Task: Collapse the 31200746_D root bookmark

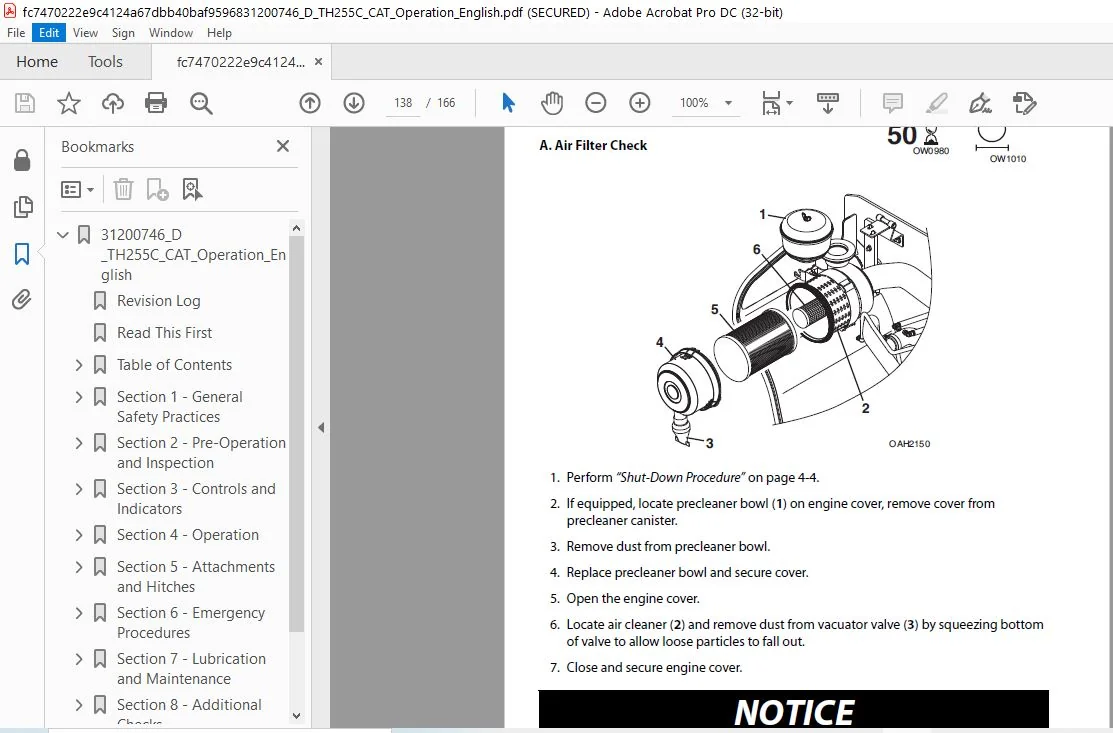Action: coord(63,234)
